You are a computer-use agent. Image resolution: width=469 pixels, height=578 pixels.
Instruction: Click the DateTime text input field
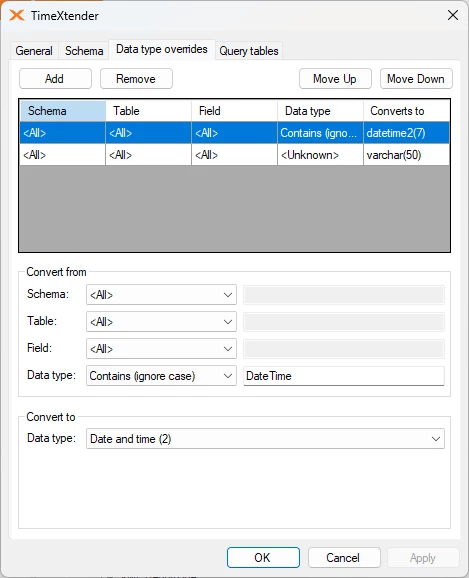[x=344, y=376]
